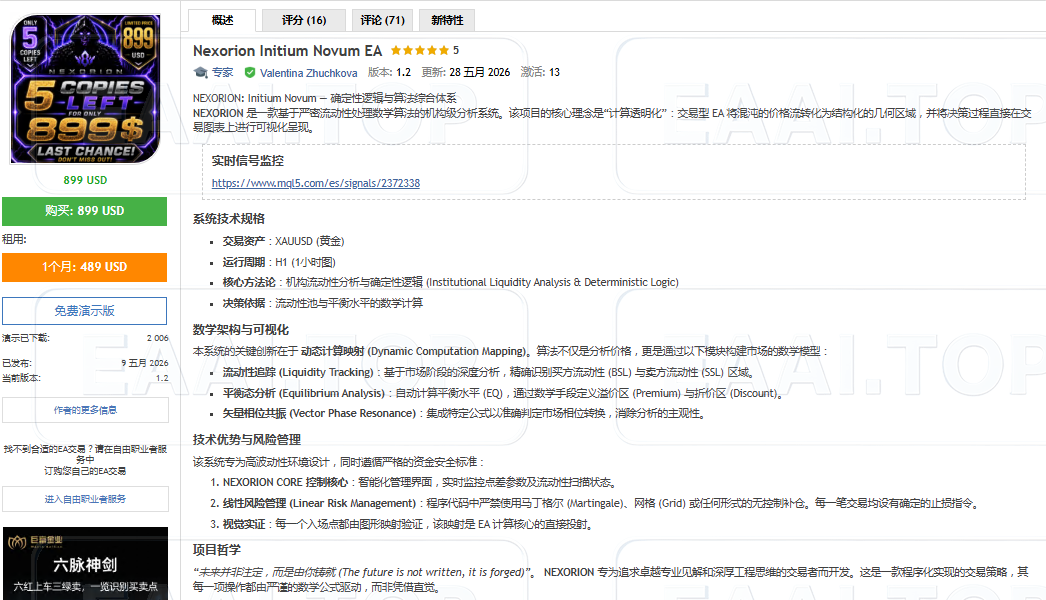The height and width of the screenshot is (600, 1046).
Task: Download the 免费演示版 free demo
Action: tap(85, 311)
